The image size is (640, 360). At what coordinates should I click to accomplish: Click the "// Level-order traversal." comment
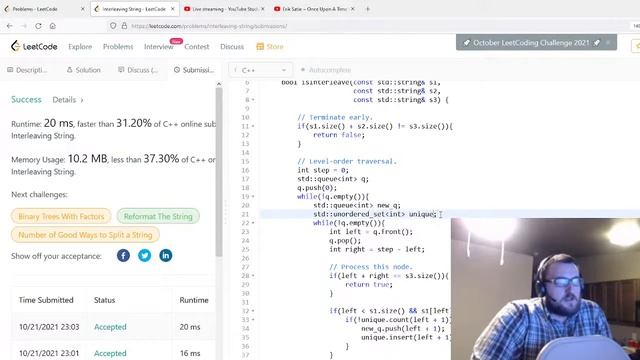347,161
